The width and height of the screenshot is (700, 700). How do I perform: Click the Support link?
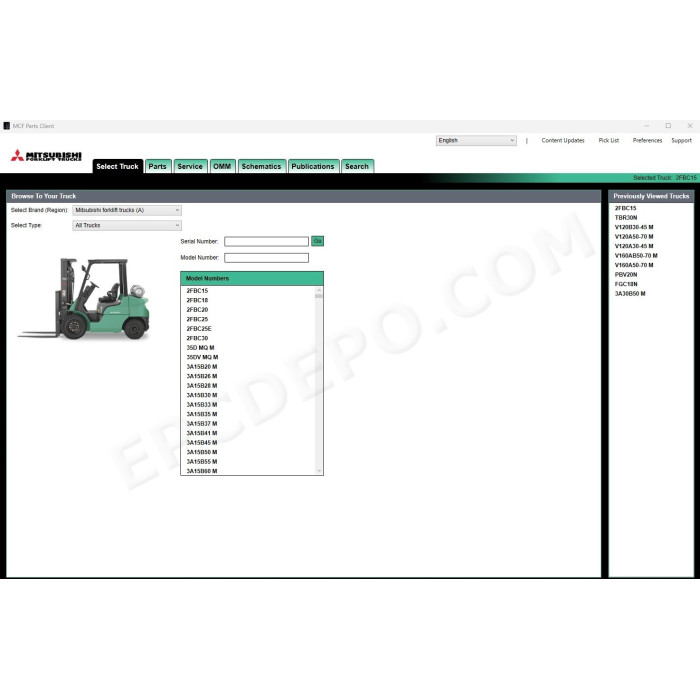(x=681, y=140)
